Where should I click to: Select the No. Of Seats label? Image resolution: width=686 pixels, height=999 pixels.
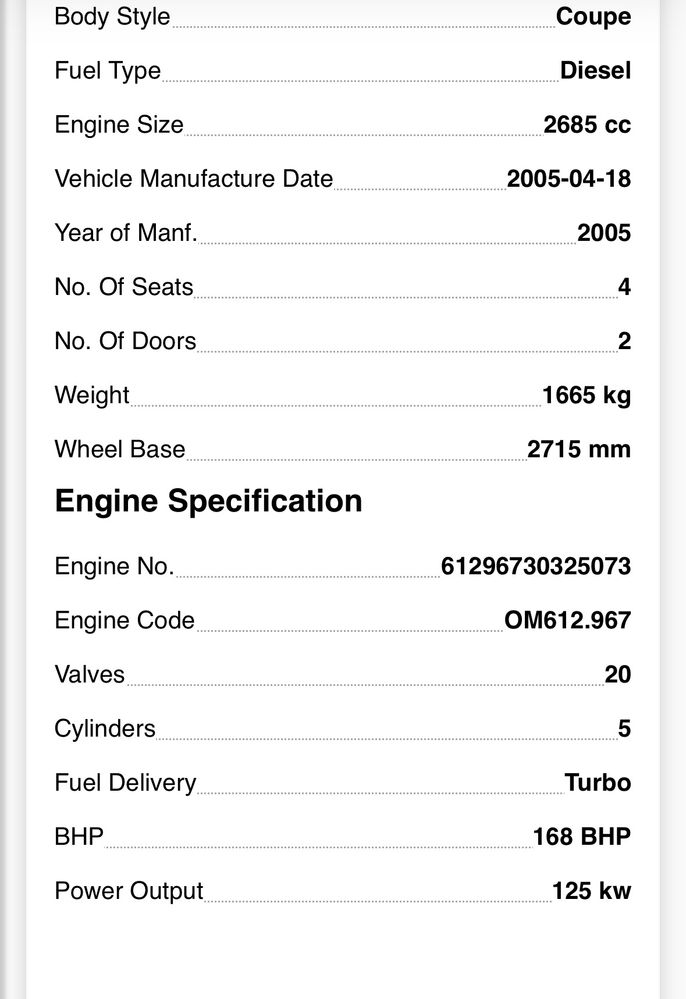pos(123,287)
